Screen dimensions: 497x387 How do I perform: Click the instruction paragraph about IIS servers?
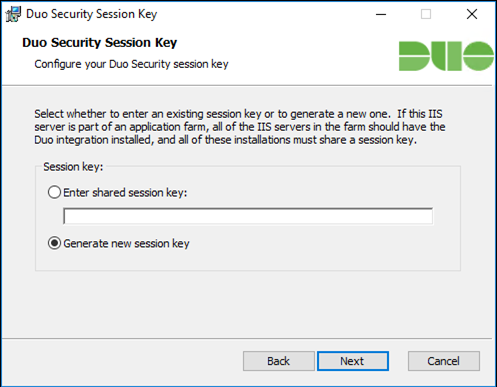click(x=240, y=127)
